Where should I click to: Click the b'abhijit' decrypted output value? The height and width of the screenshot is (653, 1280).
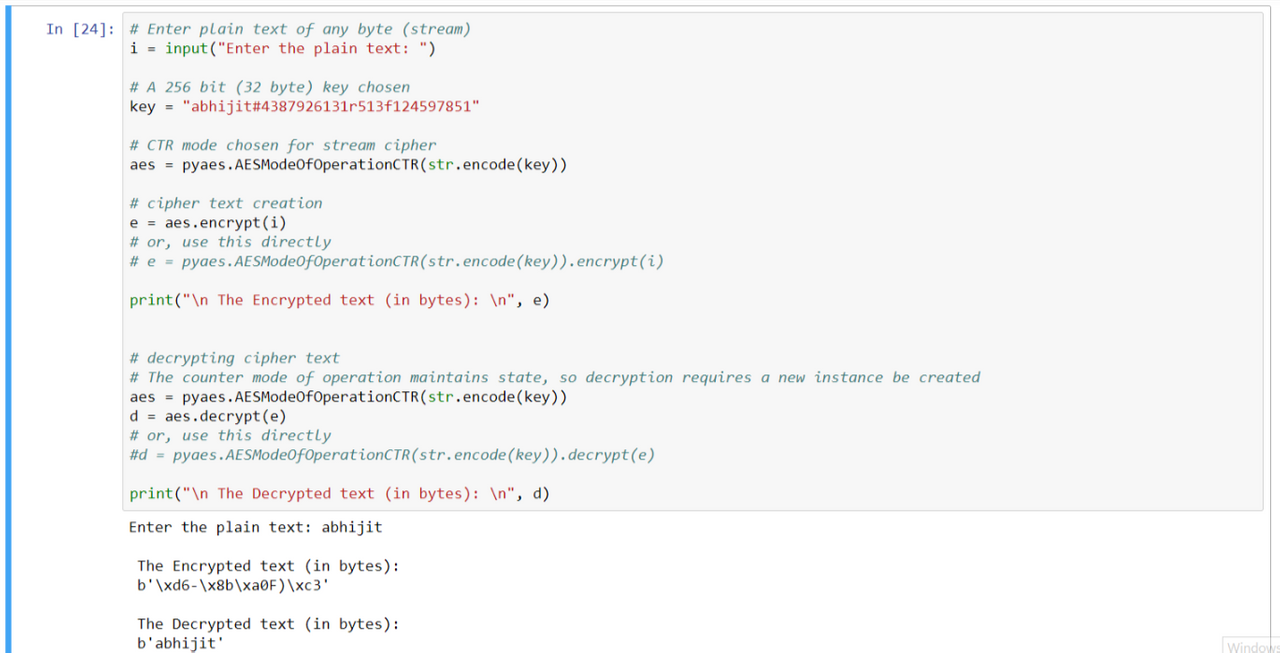pyautogui.click(x=181, y=643)
